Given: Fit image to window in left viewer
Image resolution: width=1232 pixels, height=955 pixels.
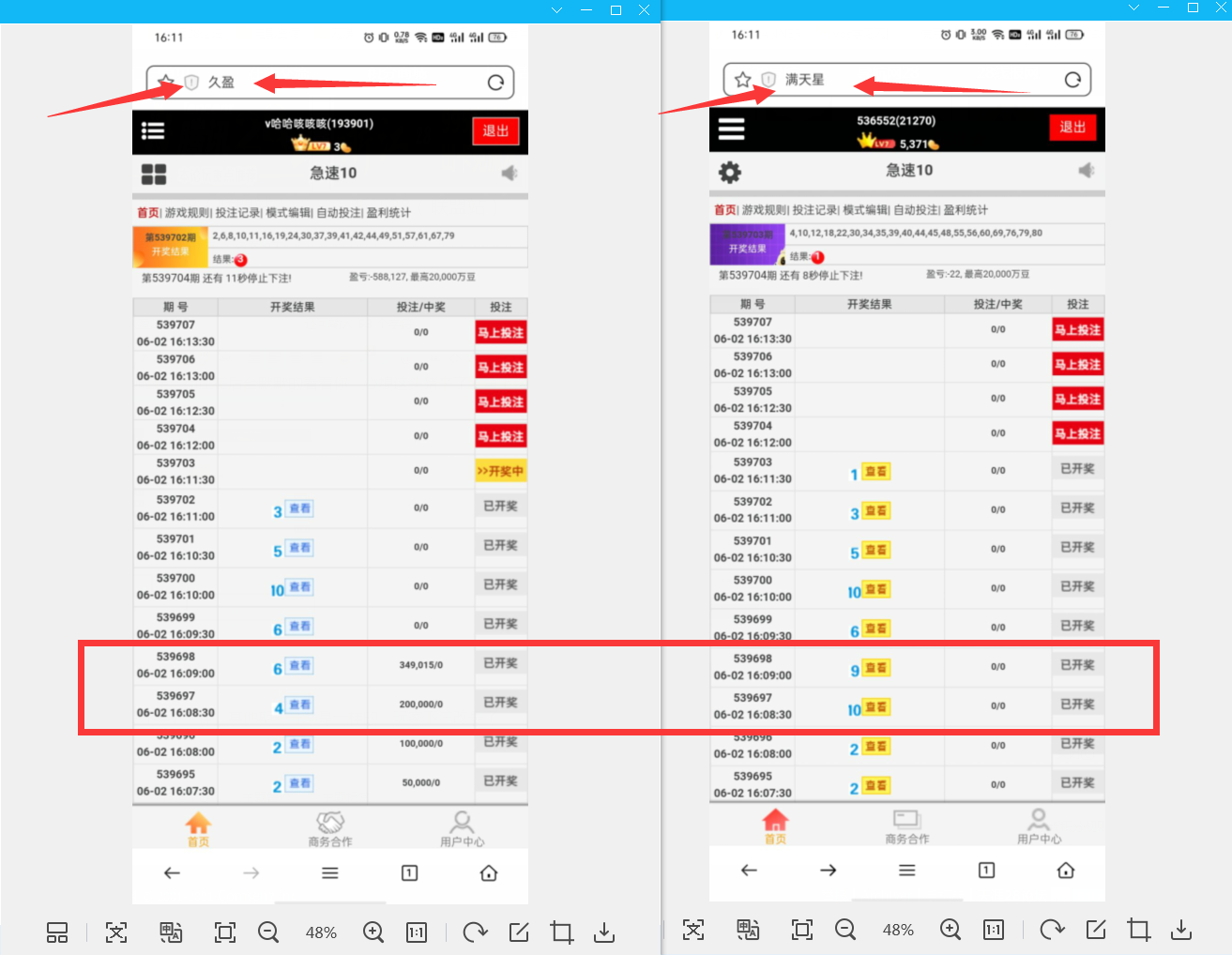Looking at the screenshot, I should (x=225, y=932).
